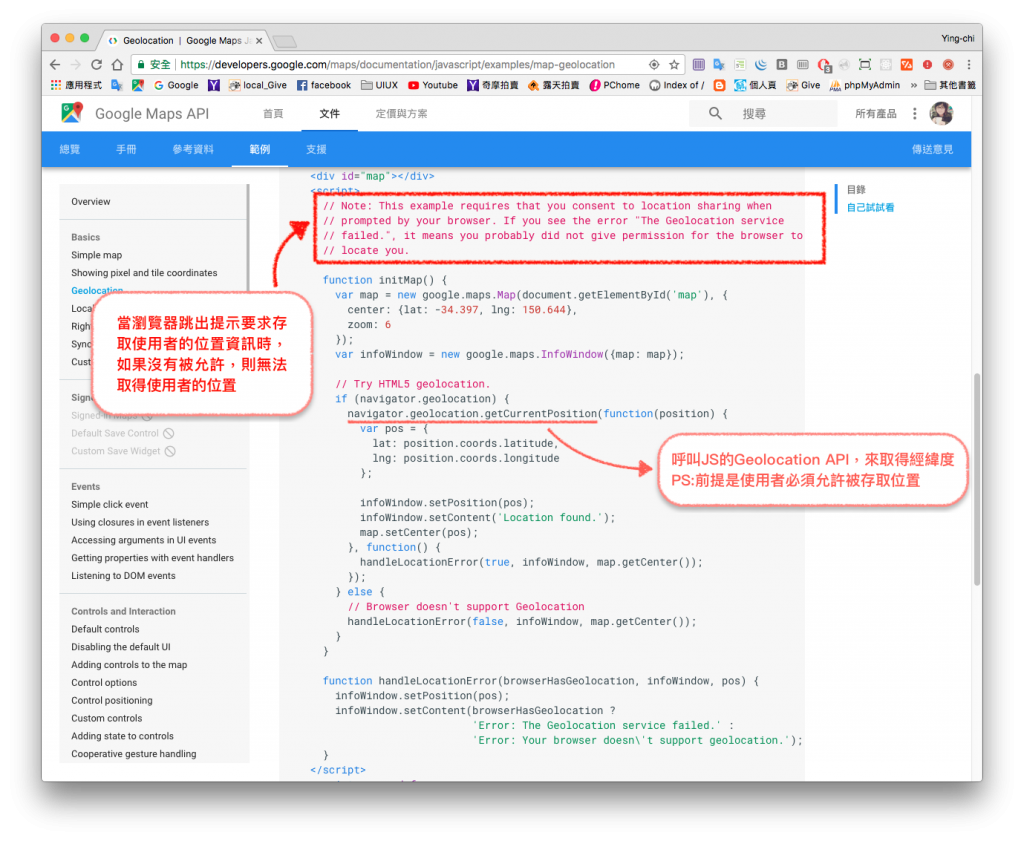The image size is (1024, 841).
Task: Open the 個人頁 bookmark
Action: [x=755, y=85]
